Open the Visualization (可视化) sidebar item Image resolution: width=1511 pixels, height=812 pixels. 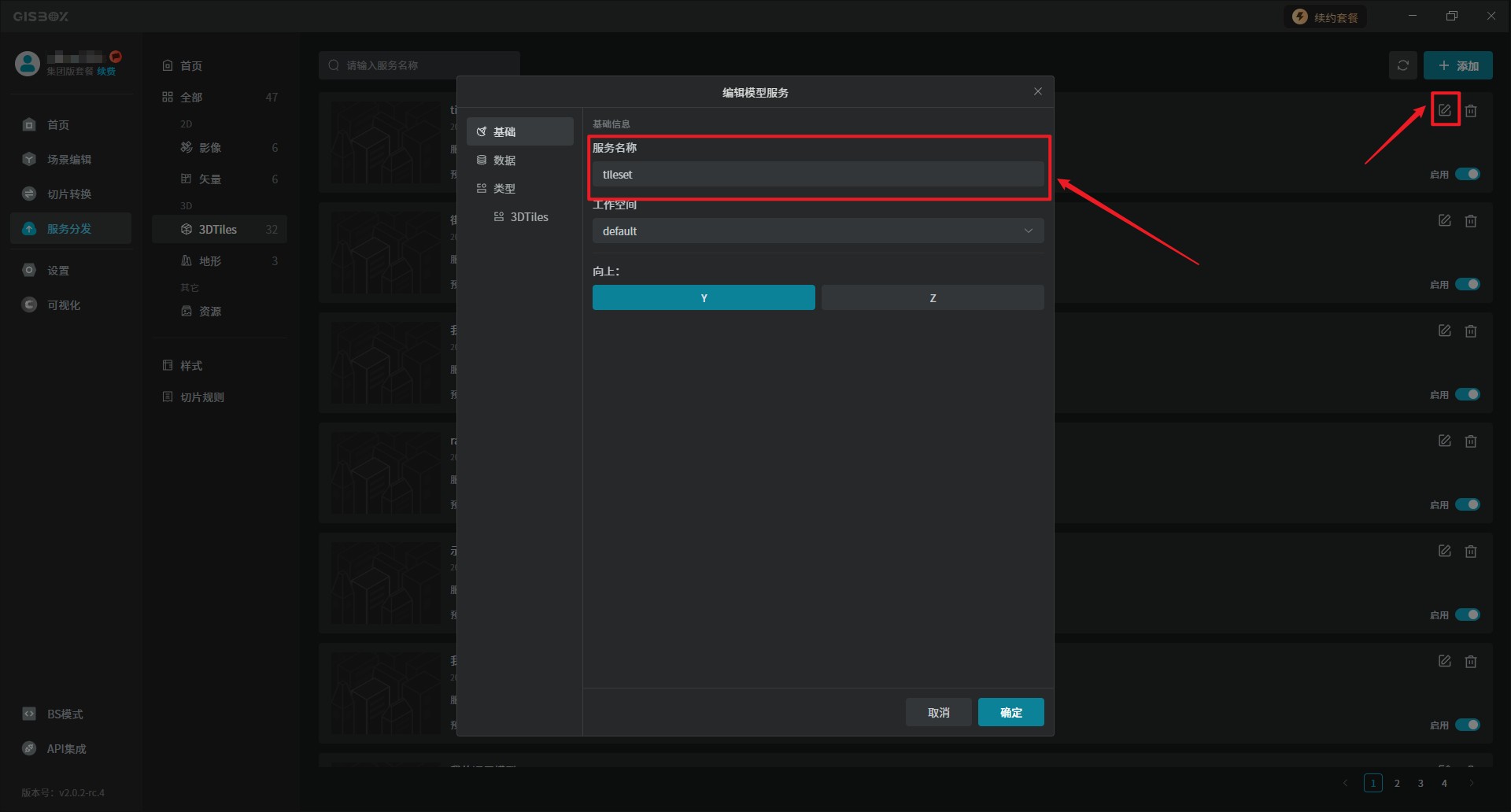(x=63, y=305)
